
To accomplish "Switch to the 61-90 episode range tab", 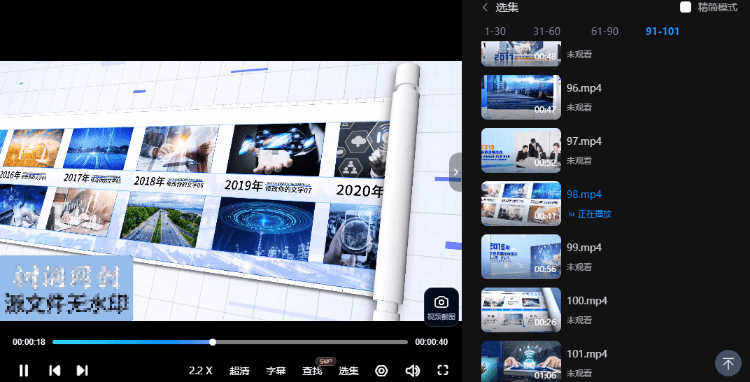I will 605,32.
